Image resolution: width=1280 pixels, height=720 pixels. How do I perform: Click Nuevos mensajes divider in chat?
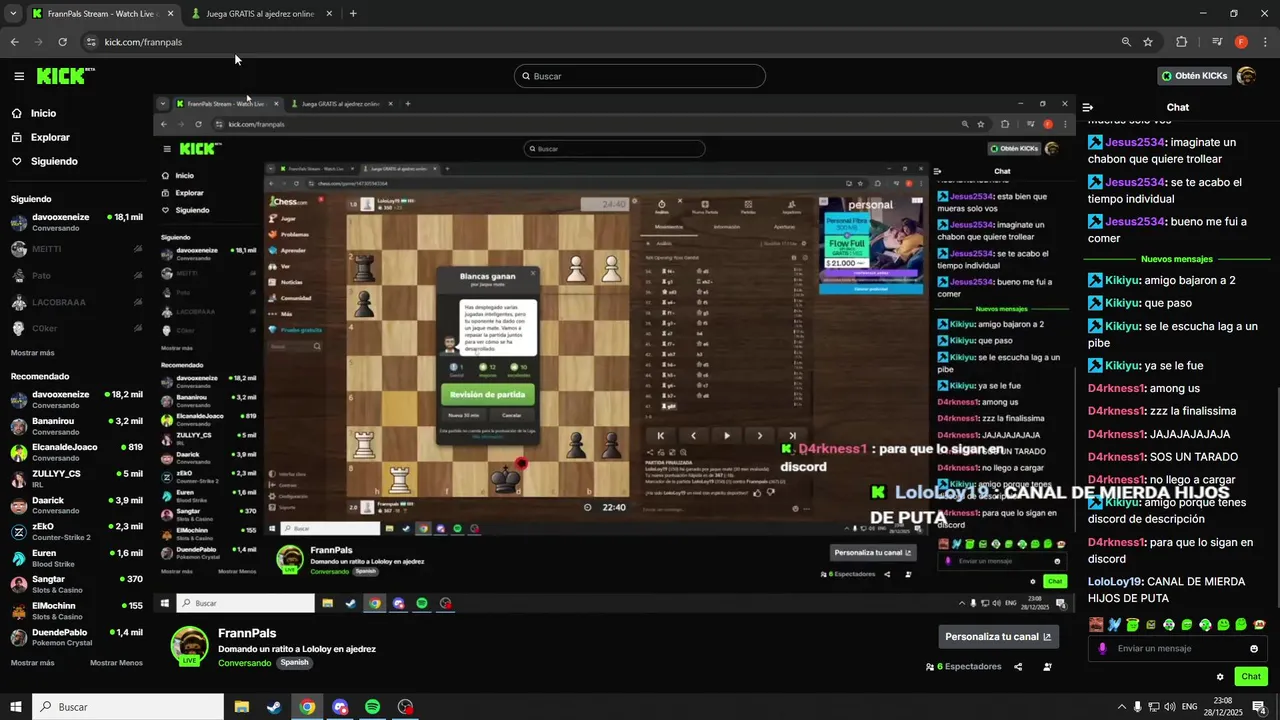1176,259
